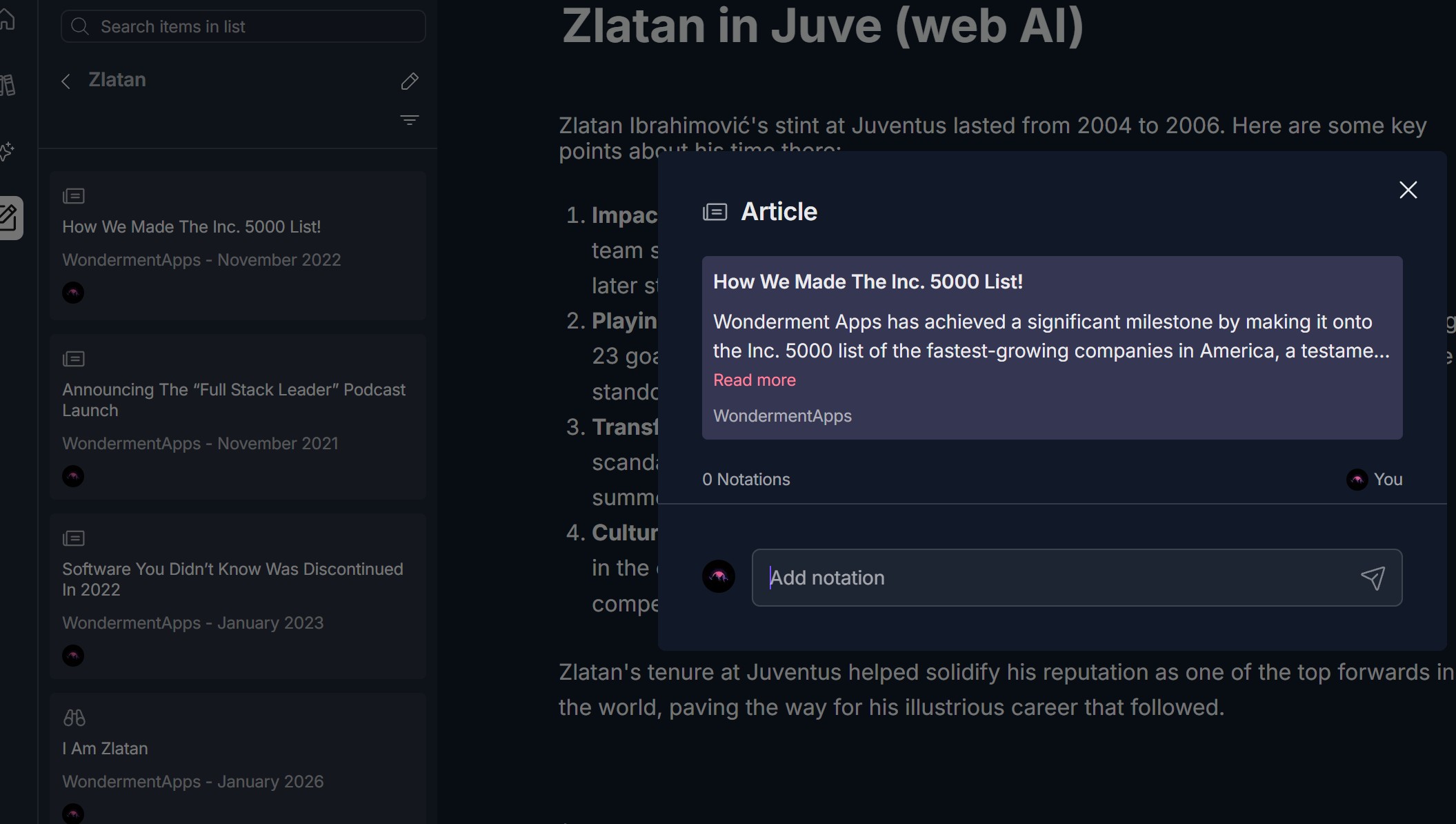Open the Library books icon in the sidebar
The width and height of the screenshot is (1456, 824).
[x=8, y=85]
